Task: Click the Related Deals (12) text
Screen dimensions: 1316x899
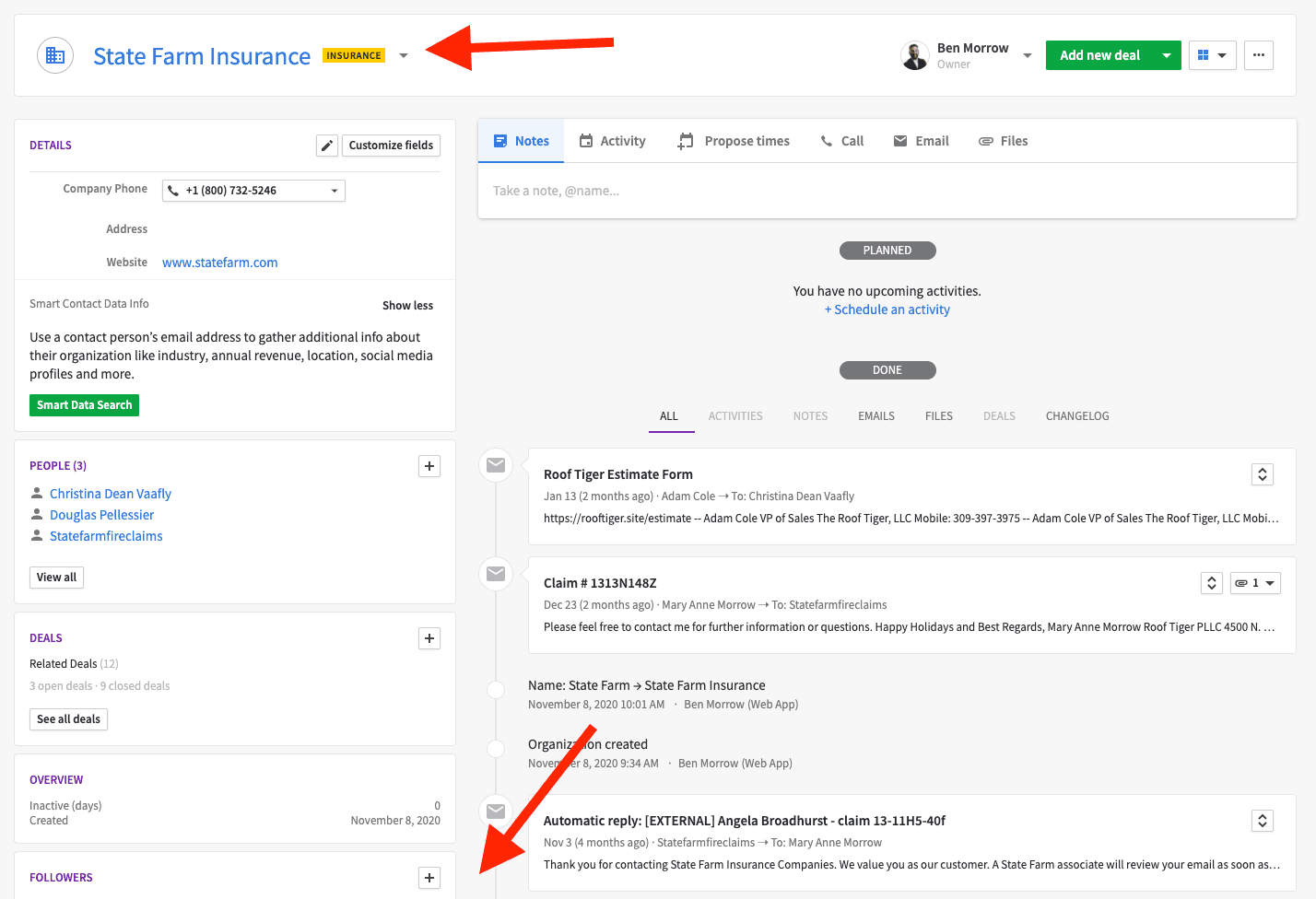Action: coord(74,664)
